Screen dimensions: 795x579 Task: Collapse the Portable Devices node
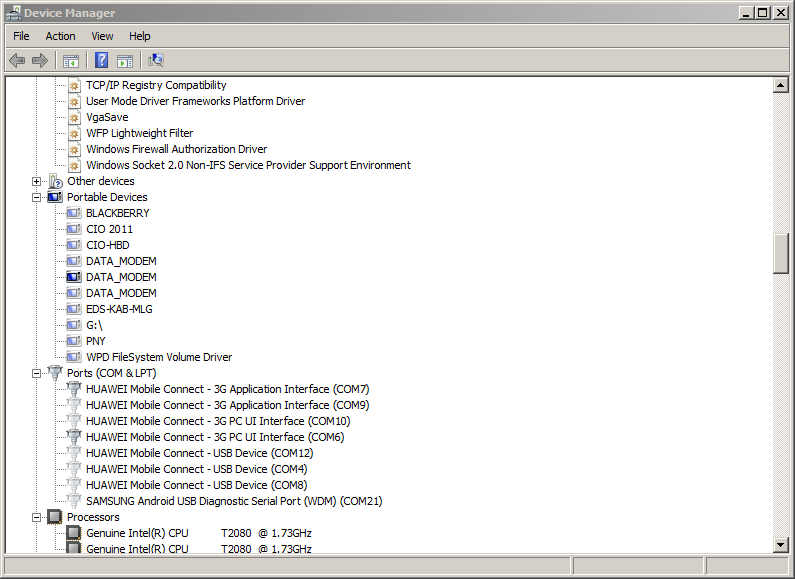click(37, 197)
